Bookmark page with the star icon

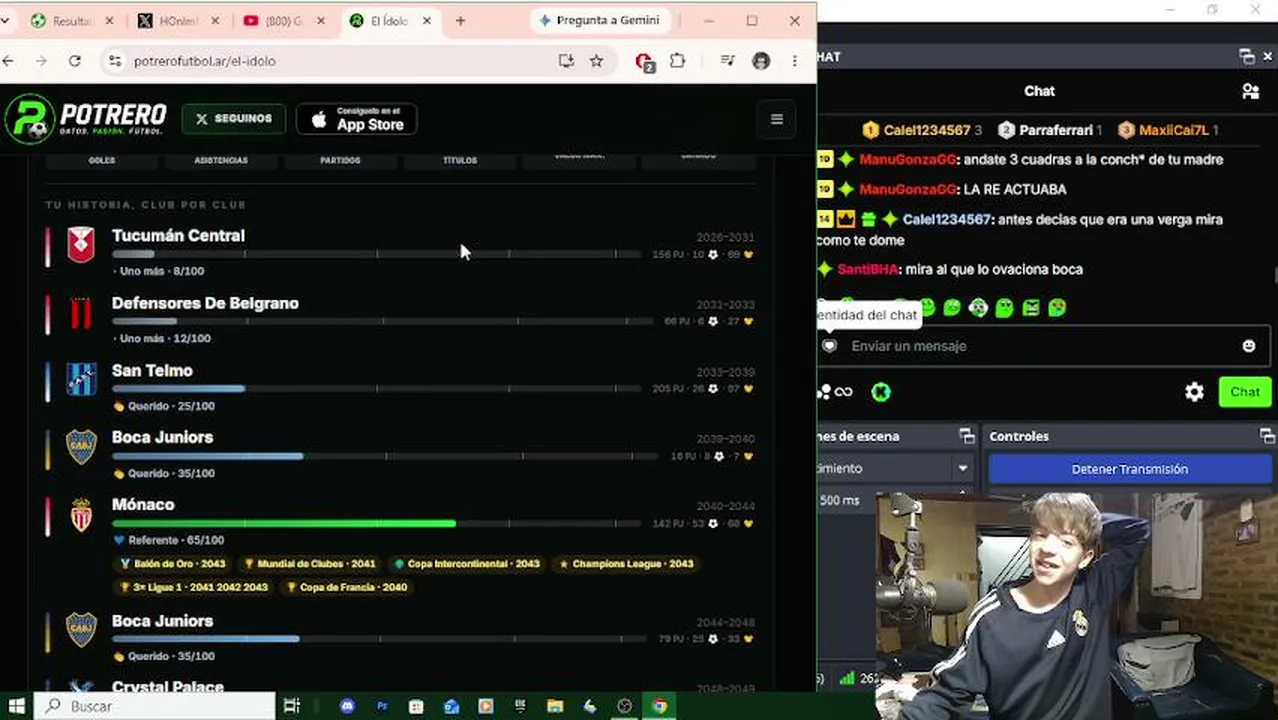point(596,61)
